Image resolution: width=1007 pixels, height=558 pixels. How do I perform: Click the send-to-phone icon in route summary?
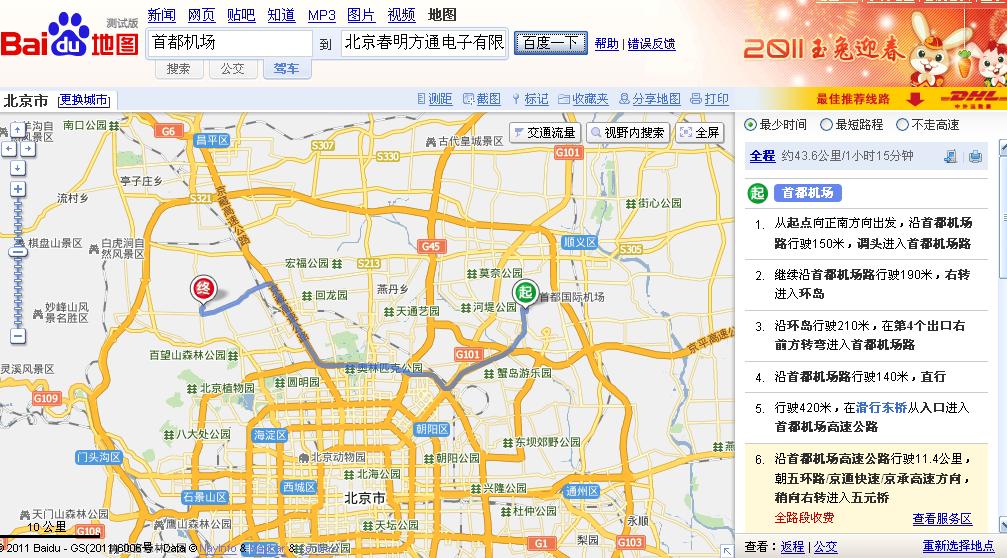(x=951, y=156)
